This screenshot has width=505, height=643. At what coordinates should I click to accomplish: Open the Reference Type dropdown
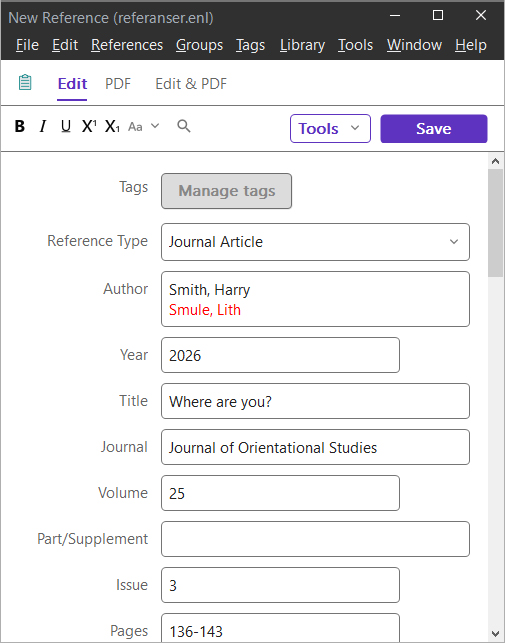pos(315,242)
